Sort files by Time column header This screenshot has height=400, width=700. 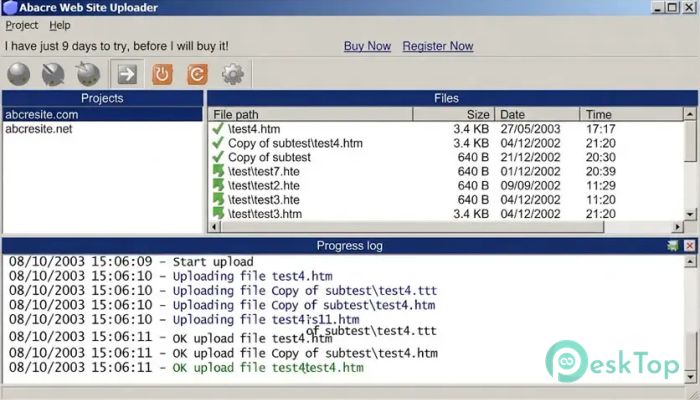pos(632,114)
